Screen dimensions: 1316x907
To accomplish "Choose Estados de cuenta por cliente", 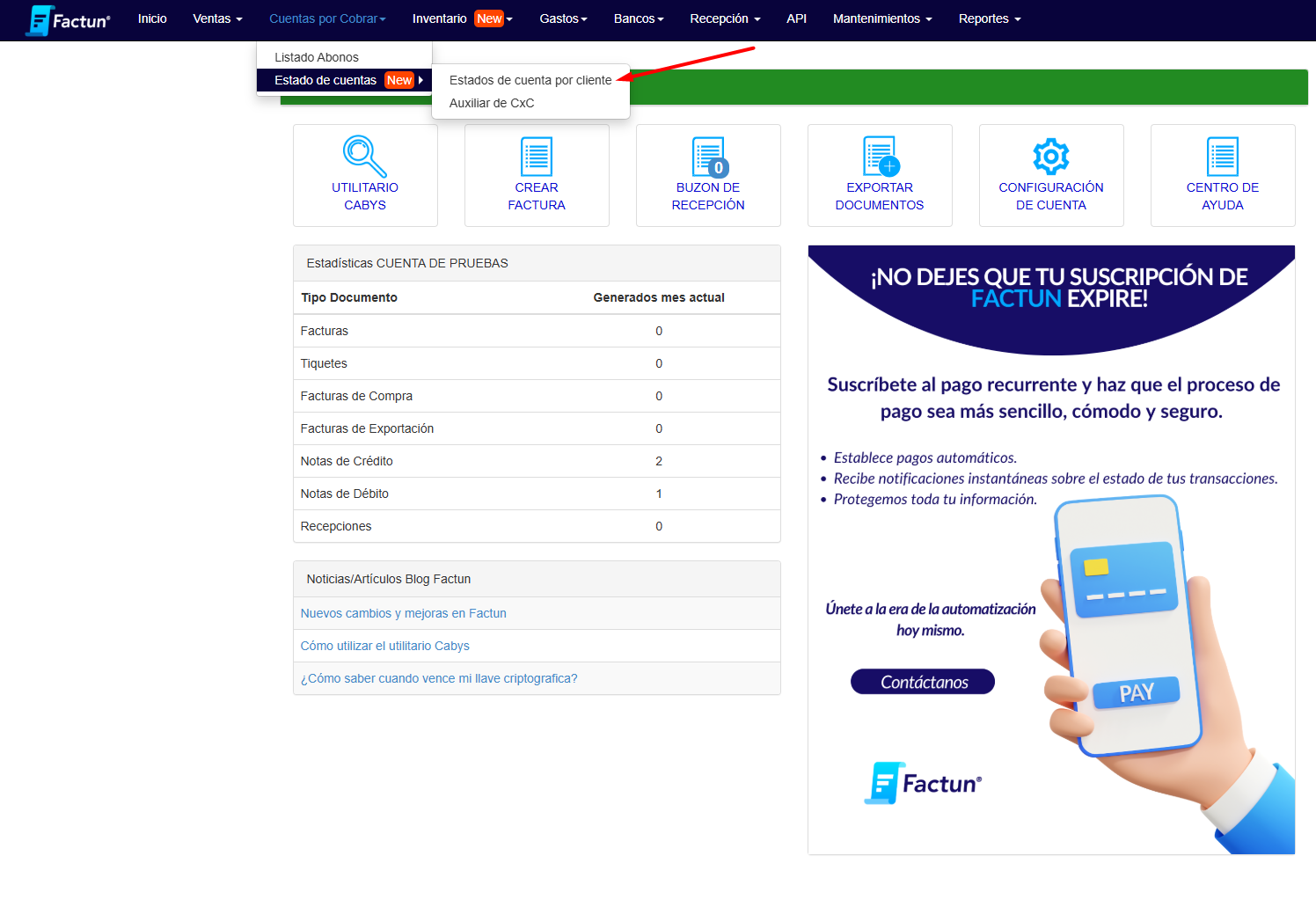I will tap(530, 80).
